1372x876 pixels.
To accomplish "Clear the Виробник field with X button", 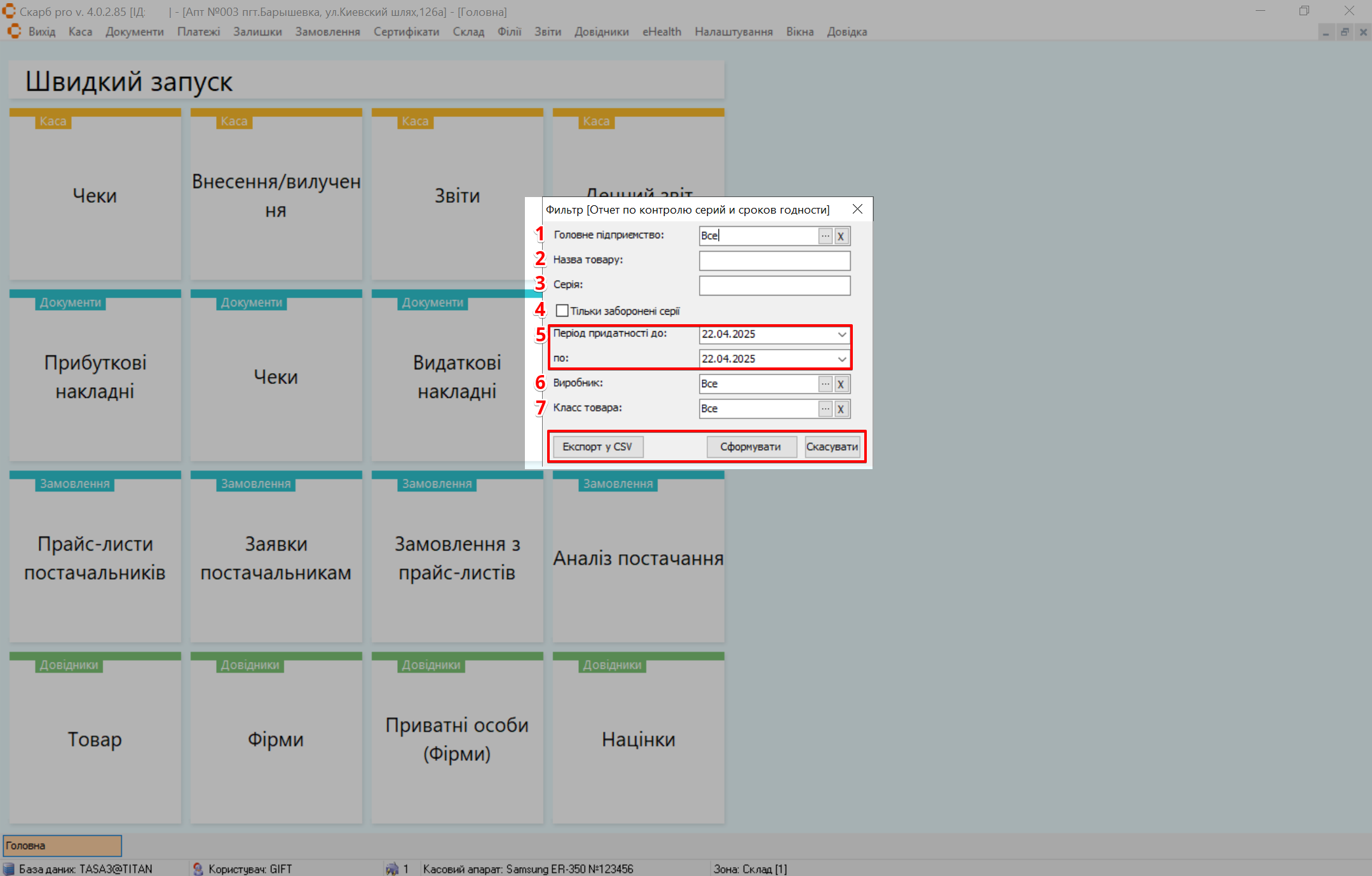I will coord(841,384).
